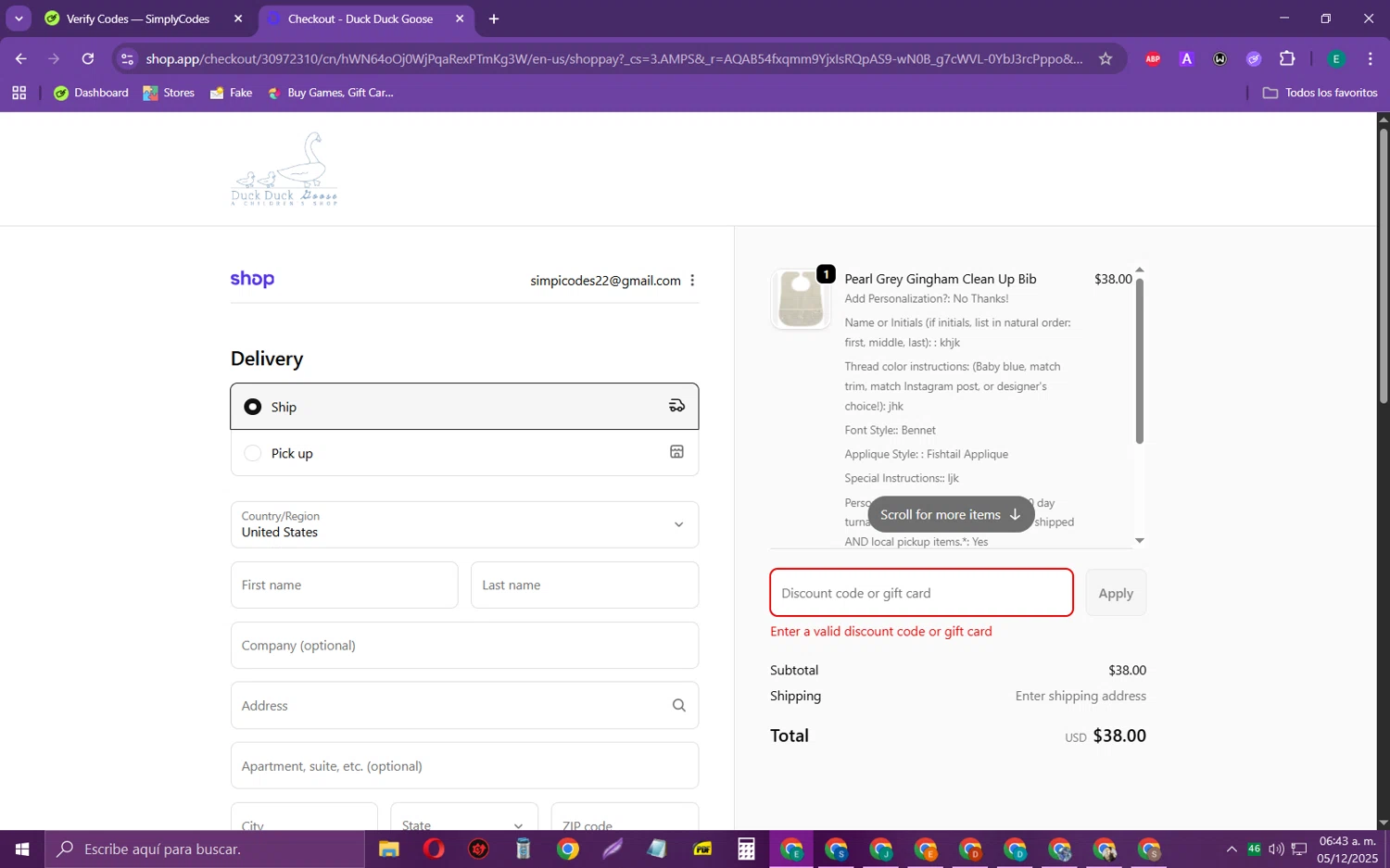Launch File Explorer from the taskbar
Image resolution: width=1390 pixels, height=868 pixels.
point(388,849)
